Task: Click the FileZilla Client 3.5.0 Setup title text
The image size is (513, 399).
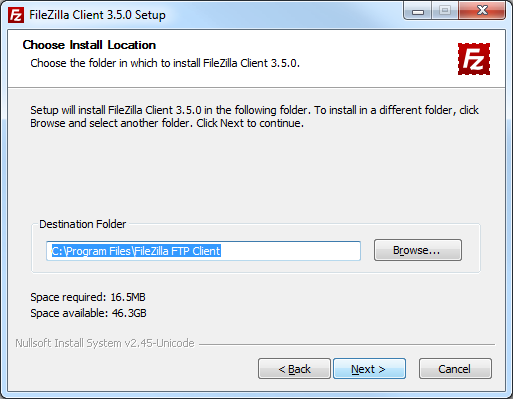Action: pos(97,15)
